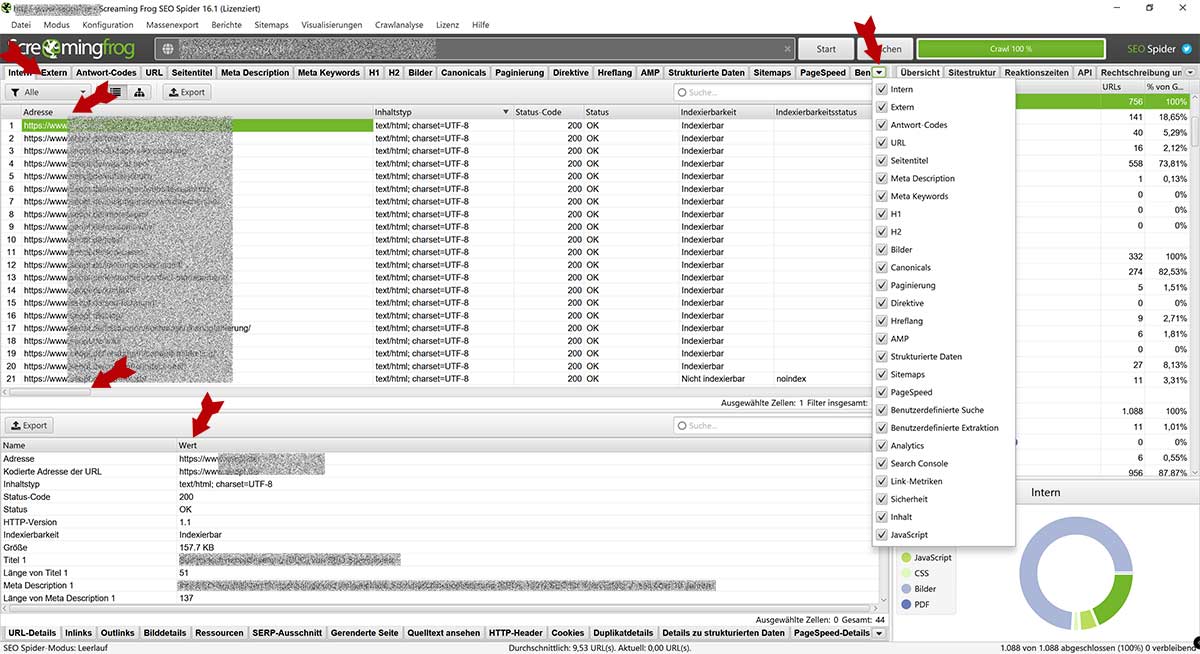Toggle the Hreflang checkbox

881,321
